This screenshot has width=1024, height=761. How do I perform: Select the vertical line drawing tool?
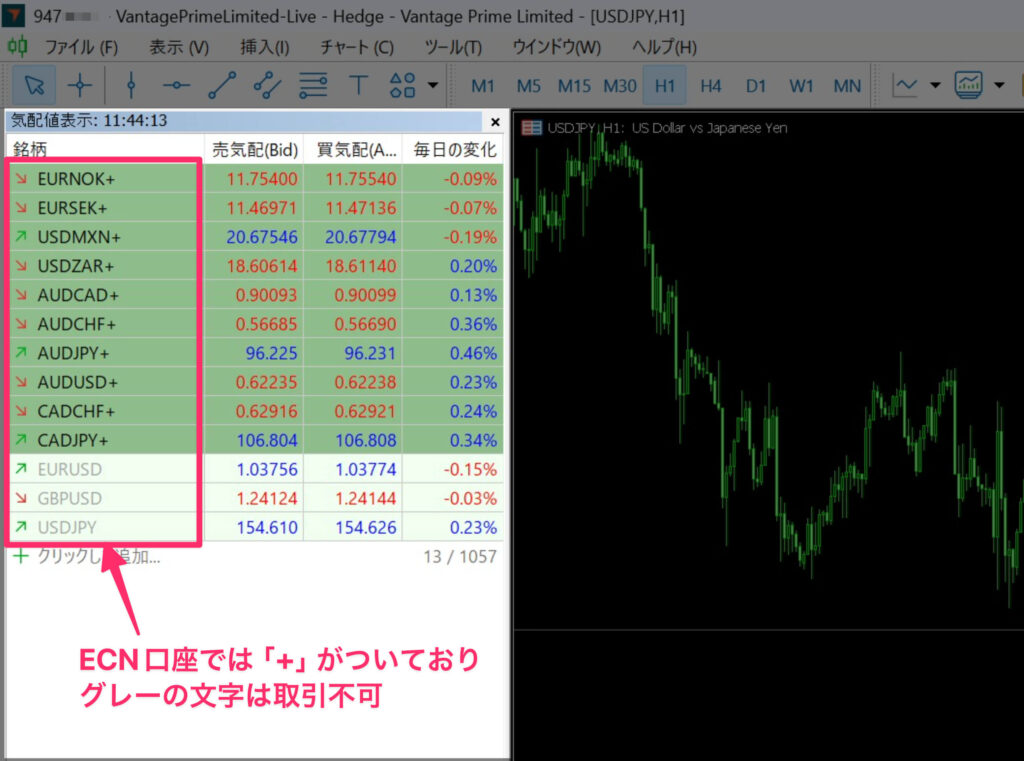coord(131,85)
